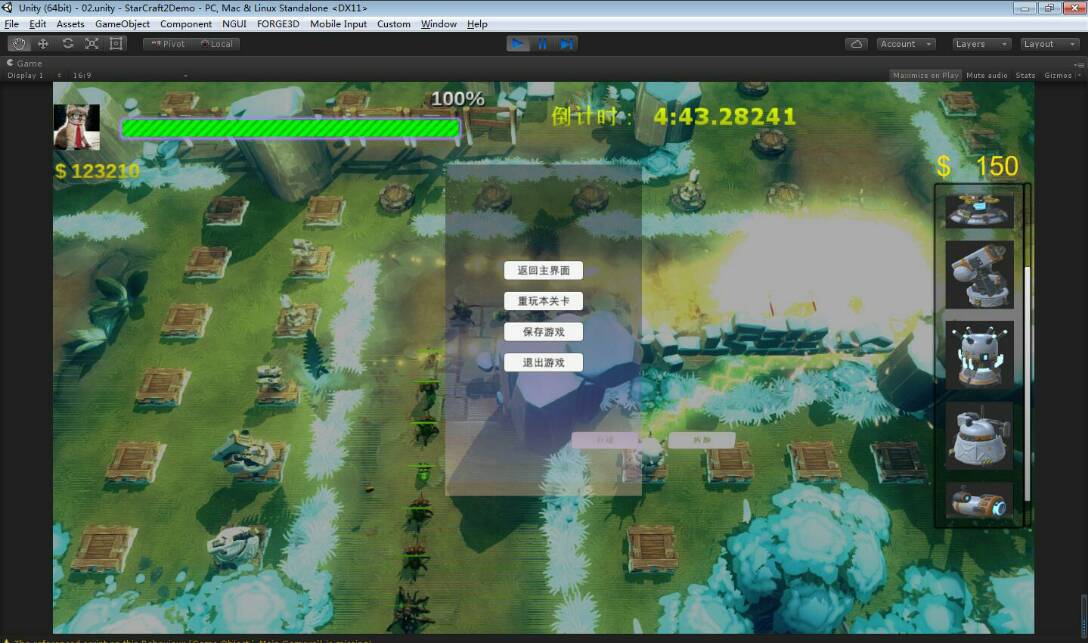Screen dimensions: 1088x643
Task: Toggle Maximize on Play
Action: pyautogui.click(x=926, y=75)
